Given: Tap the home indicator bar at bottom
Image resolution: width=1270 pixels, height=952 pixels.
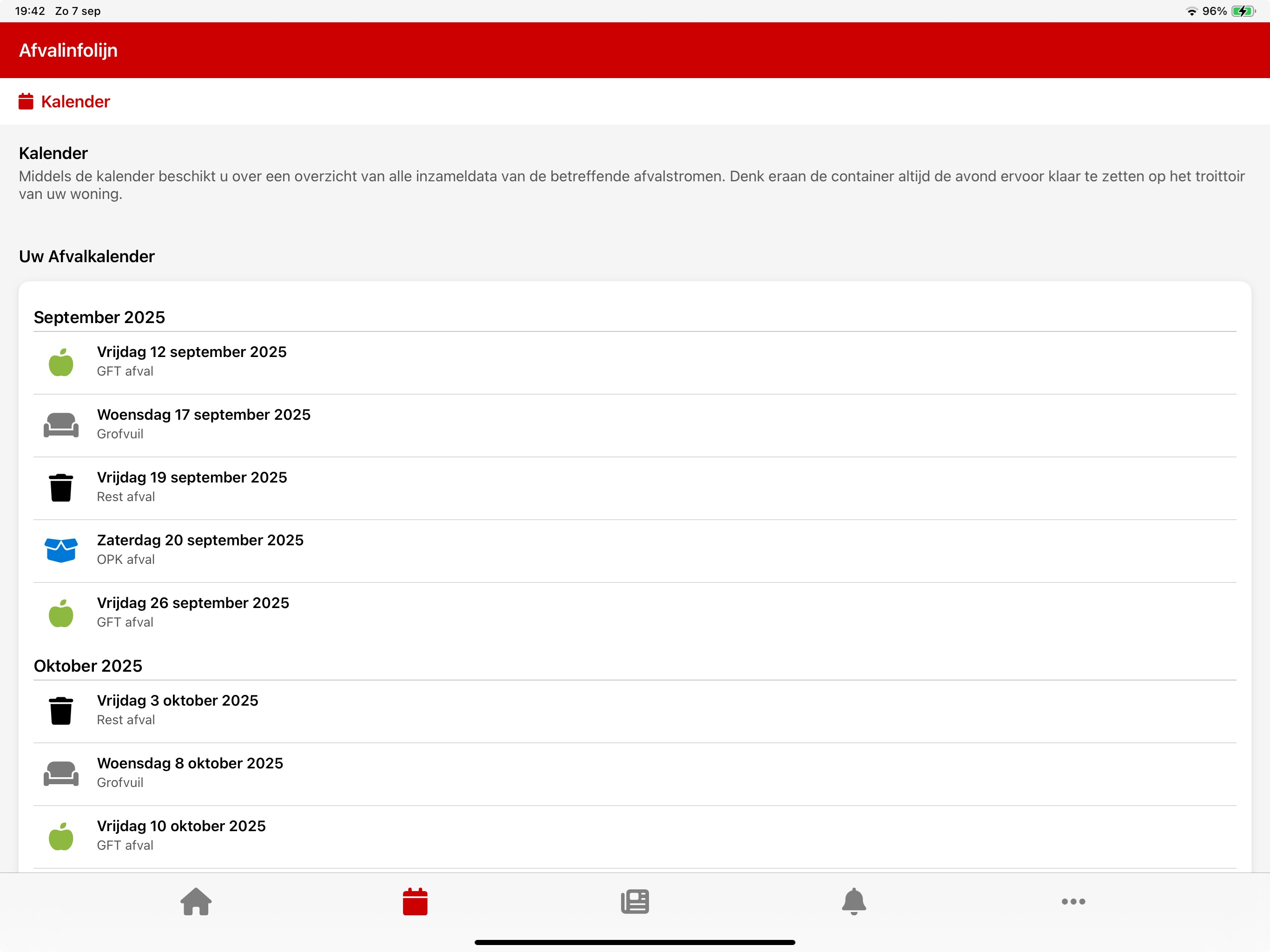Looking at the screenshot, I should pyautogui.click(x=635, y=942).
